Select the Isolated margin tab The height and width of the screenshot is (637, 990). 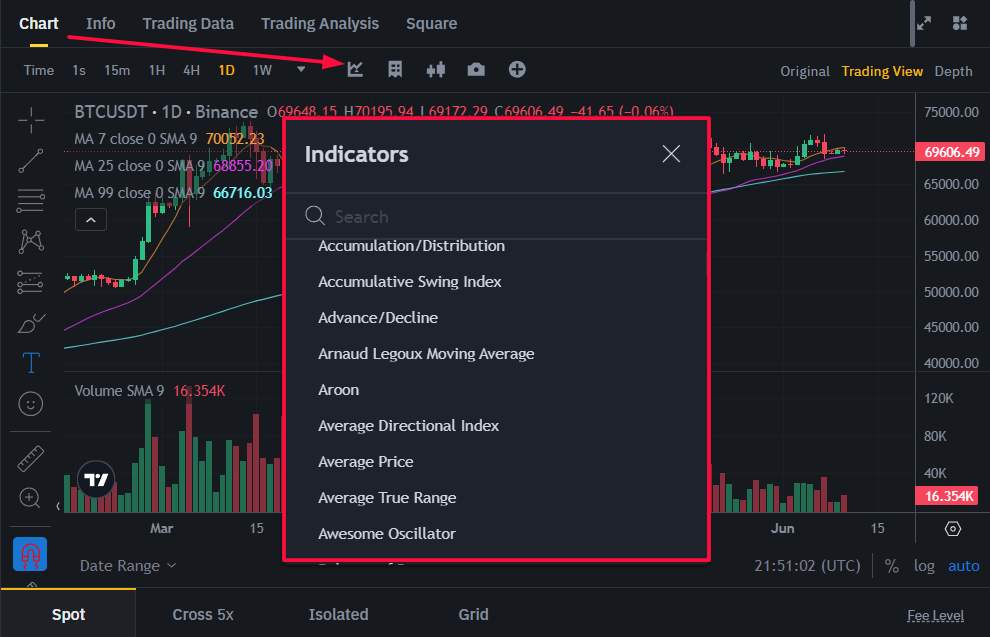(338, 614)
